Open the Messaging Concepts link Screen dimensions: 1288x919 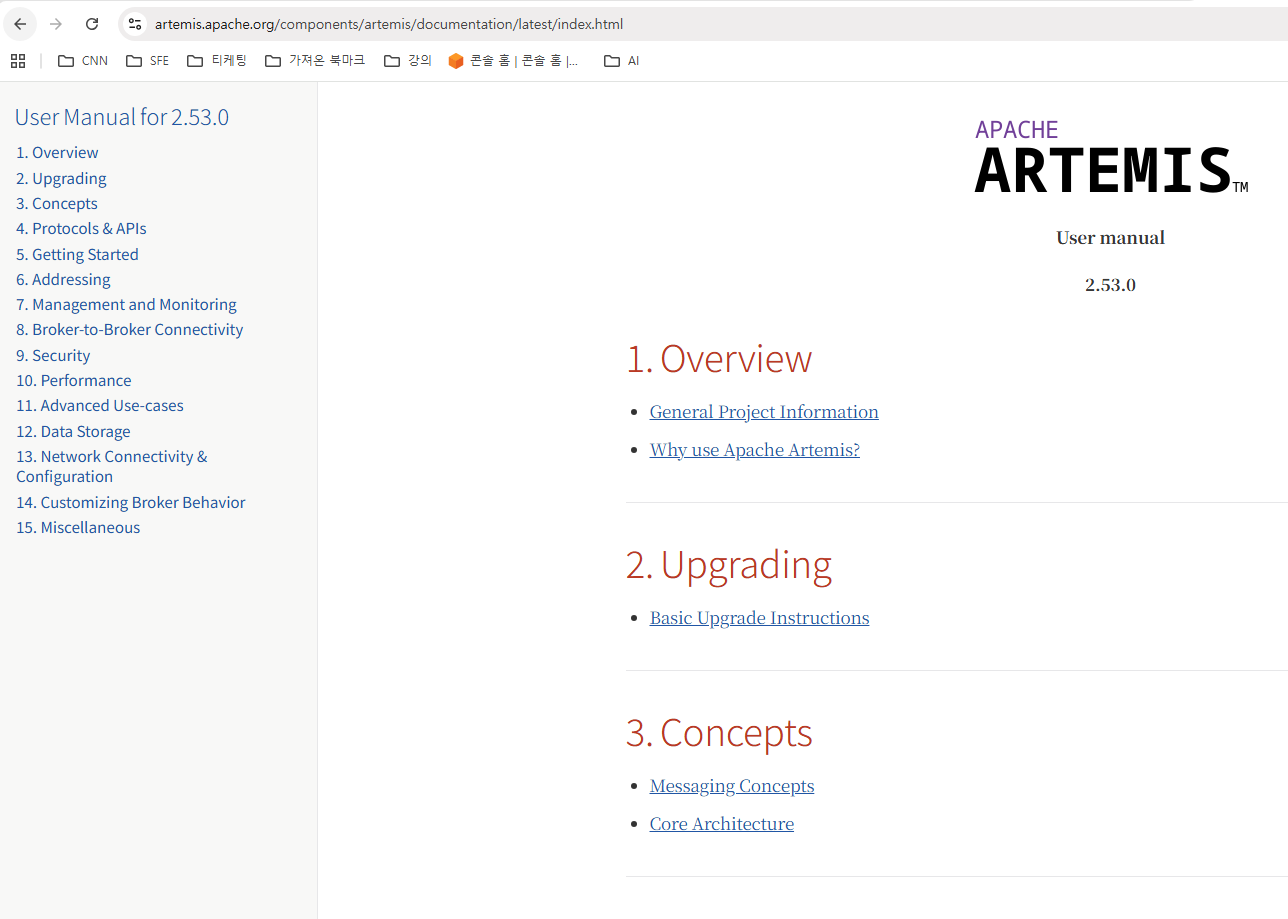point(732,786)
